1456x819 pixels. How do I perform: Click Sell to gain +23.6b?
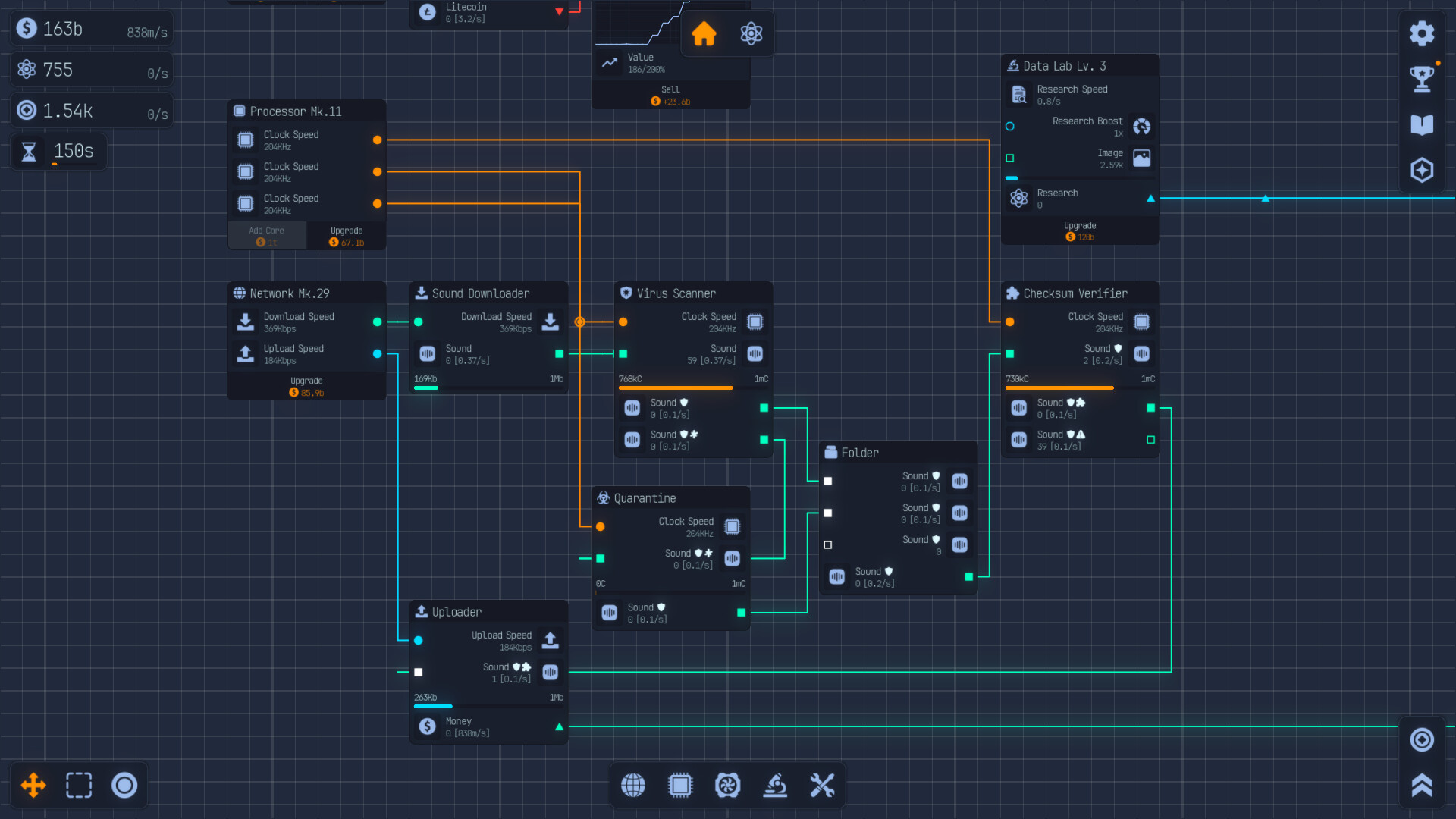point(670,95)
